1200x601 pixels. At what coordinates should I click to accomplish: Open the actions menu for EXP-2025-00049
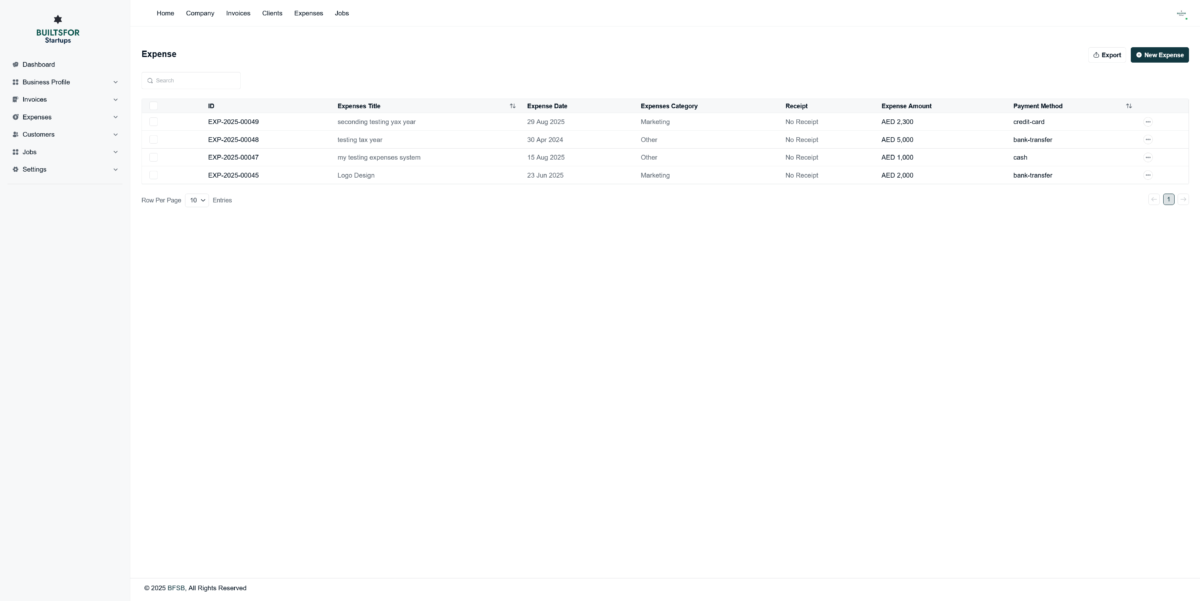(1147, 122)
